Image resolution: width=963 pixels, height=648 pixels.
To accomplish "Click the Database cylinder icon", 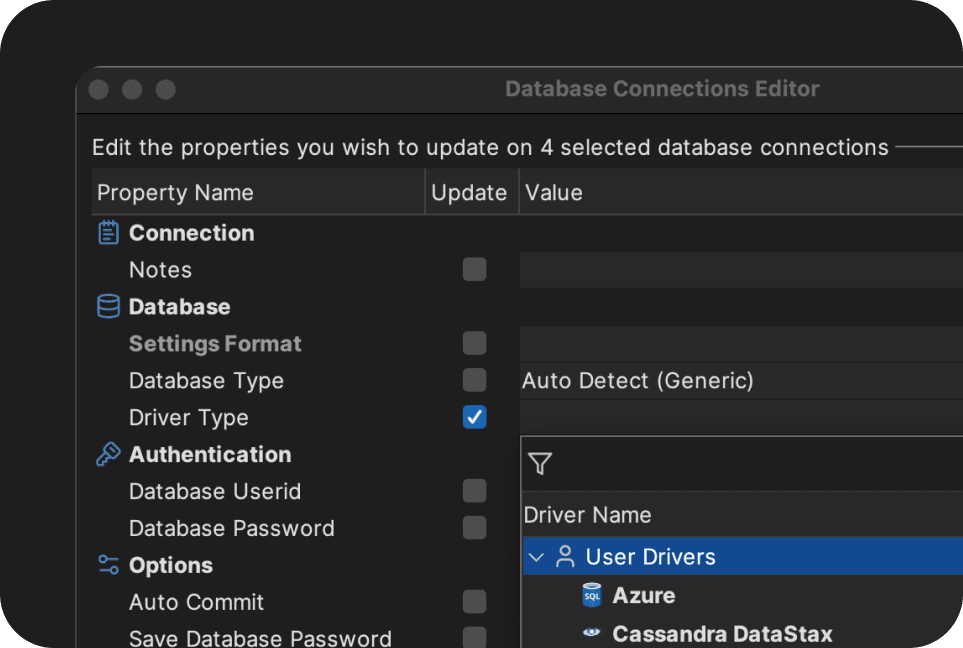I will click(107, 307).
